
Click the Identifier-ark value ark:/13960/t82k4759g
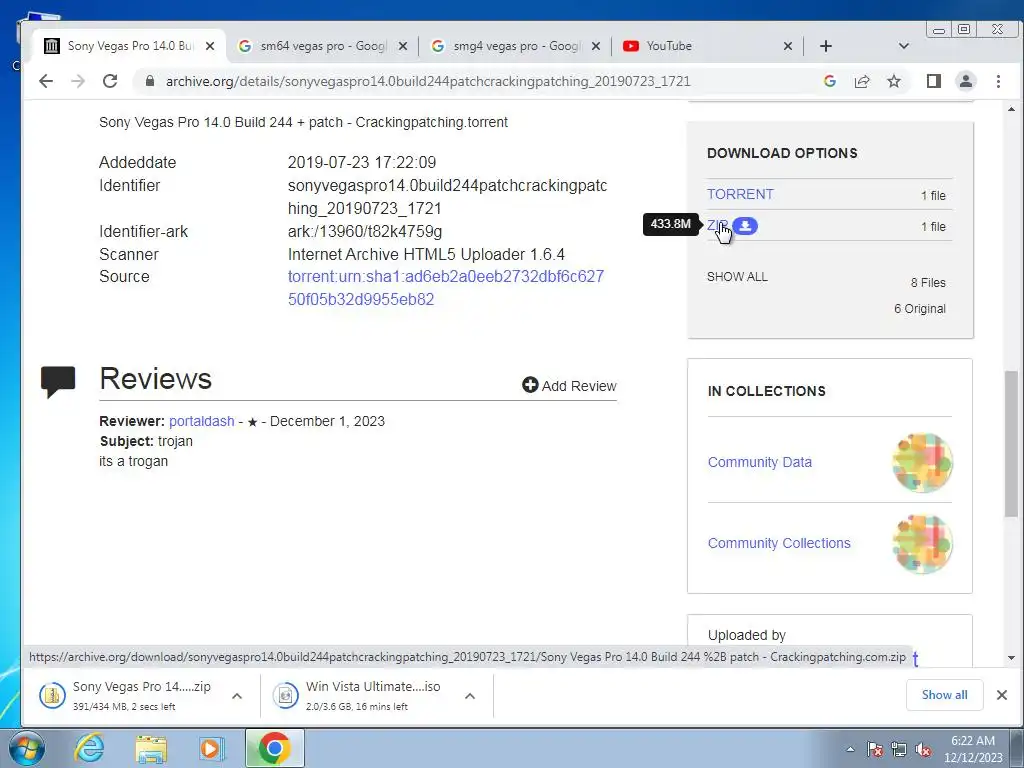[x=365, y=231]
